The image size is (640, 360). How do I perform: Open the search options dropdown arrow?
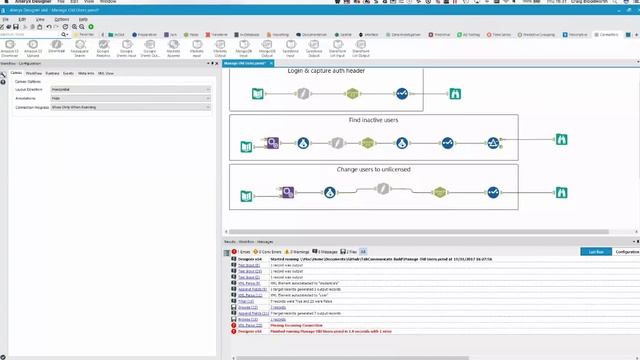click(x=67, y=35)
